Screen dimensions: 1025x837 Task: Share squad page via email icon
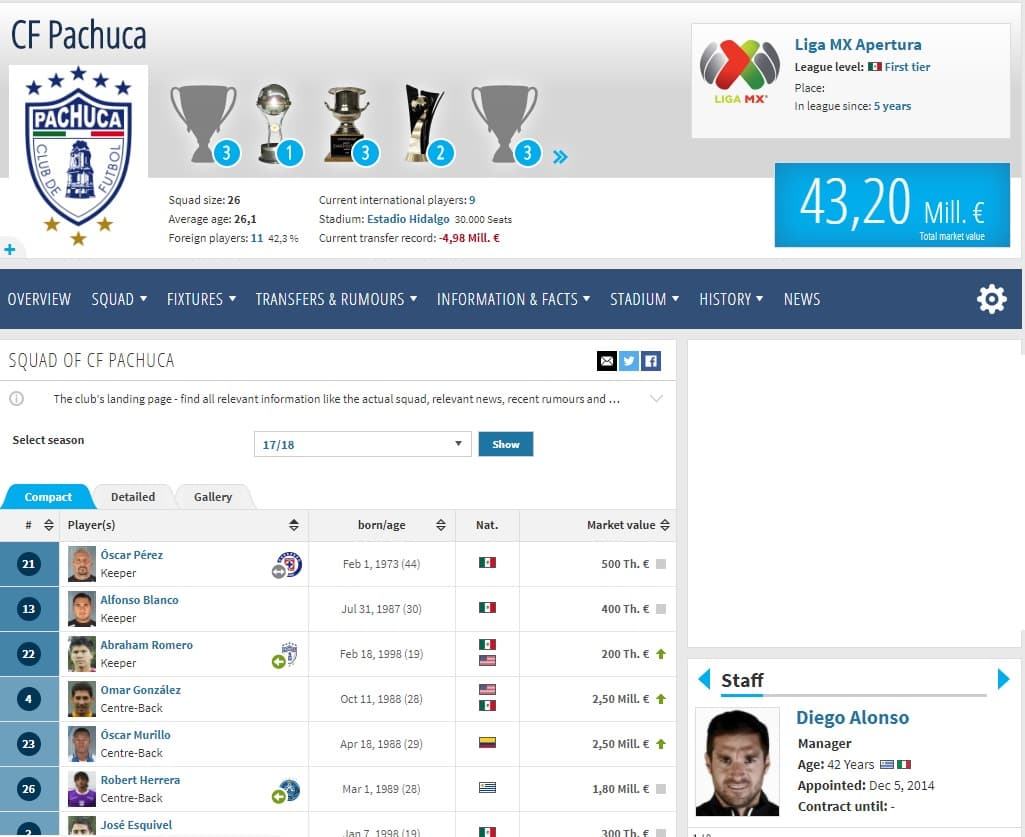tap(606, 361)
